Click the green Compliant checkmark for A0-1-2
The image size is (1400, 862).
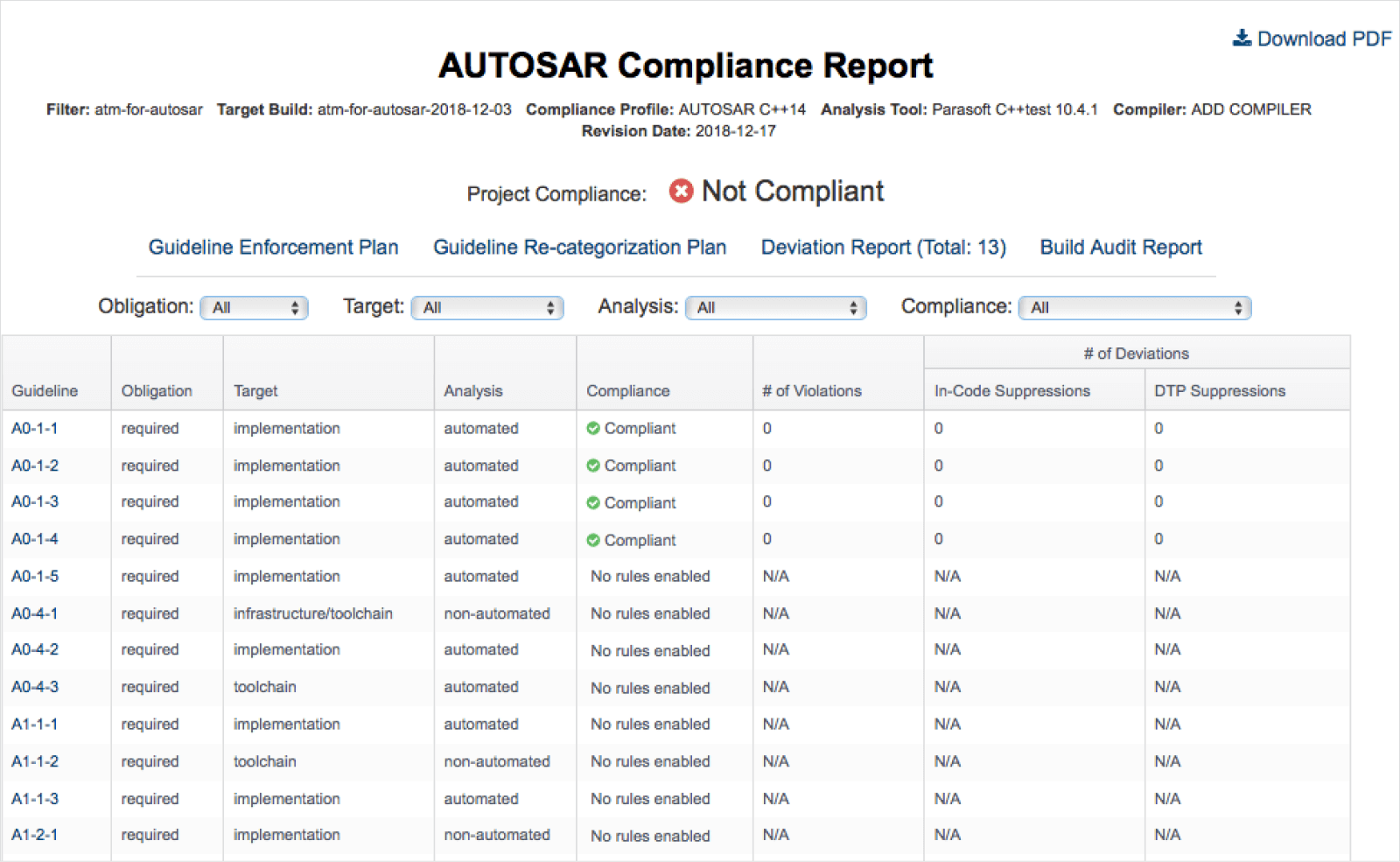pos(593,466)
